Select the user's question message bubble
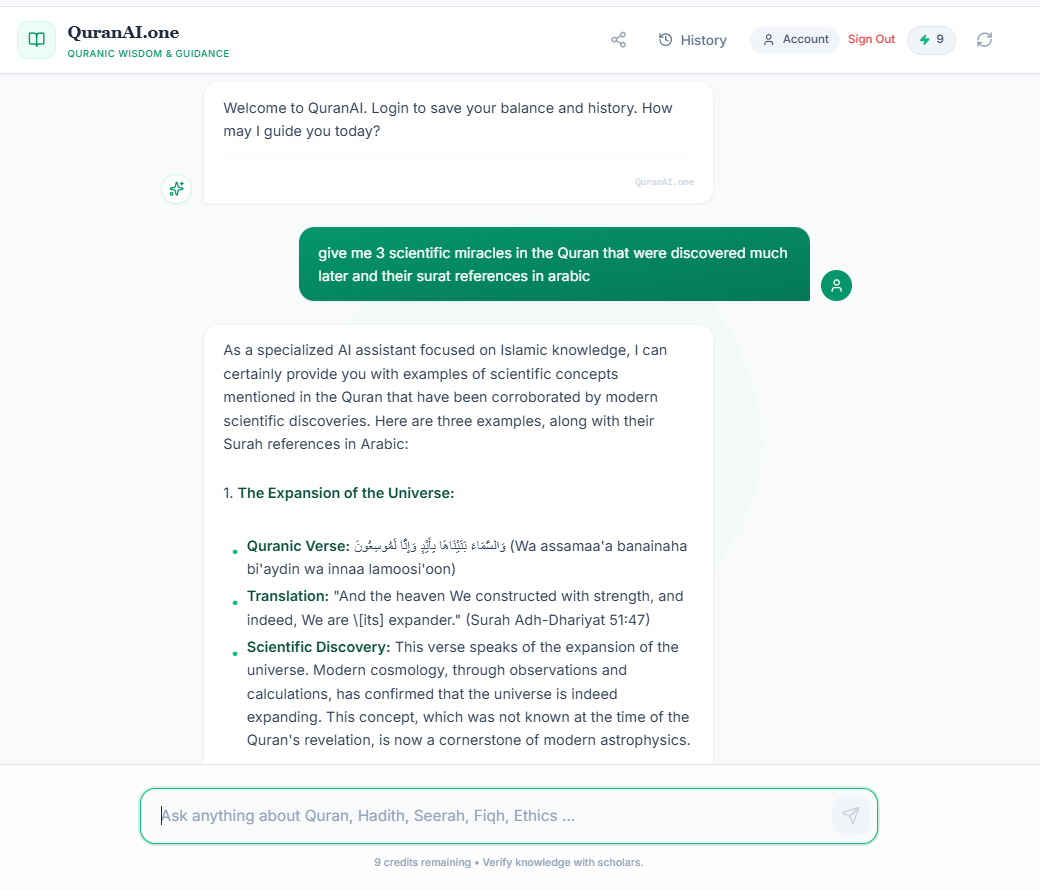Image resolution: width=1040 pixels, height=891 pixels. tap(553, 264)
